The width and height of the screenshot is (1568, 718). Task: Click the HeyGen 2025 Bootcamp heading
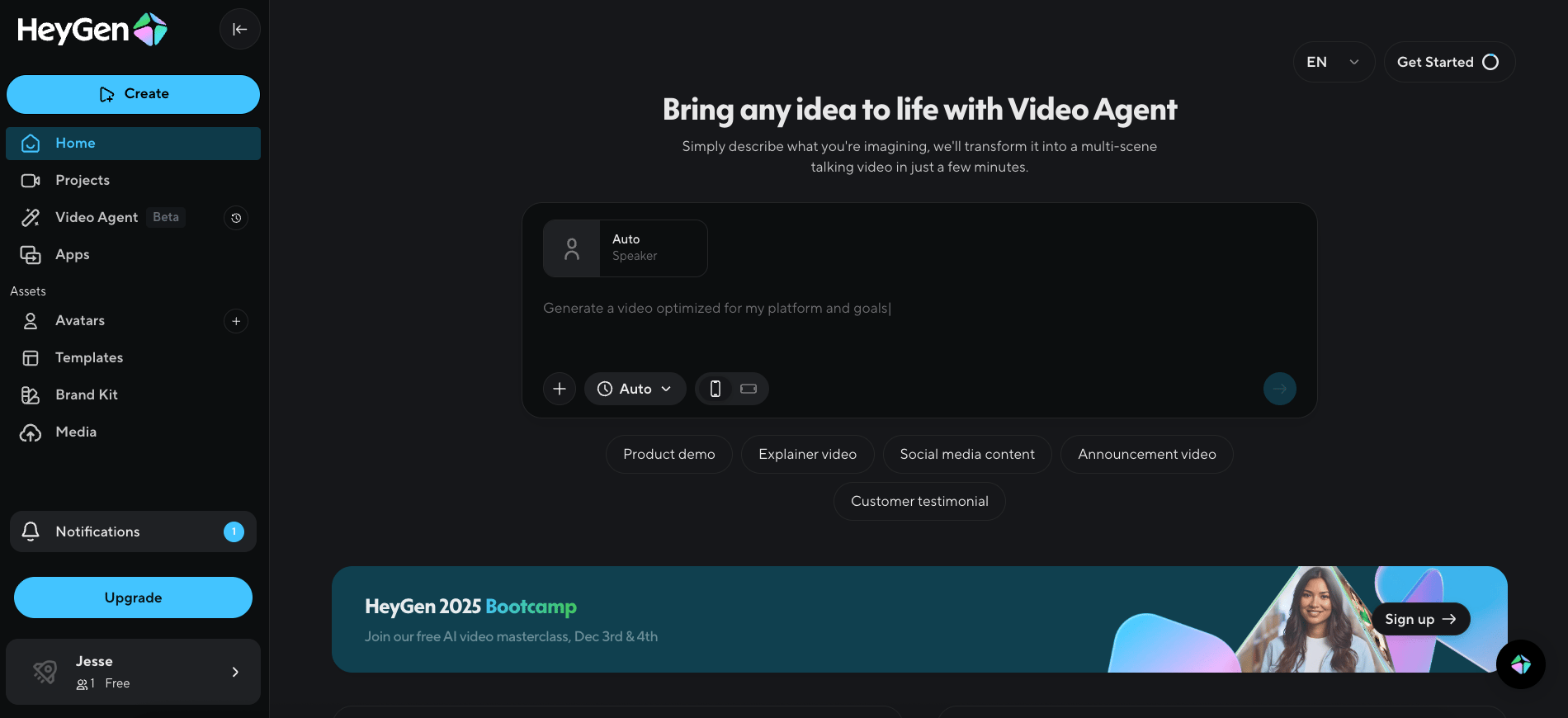pyautogui.click(x=470, y=607)
